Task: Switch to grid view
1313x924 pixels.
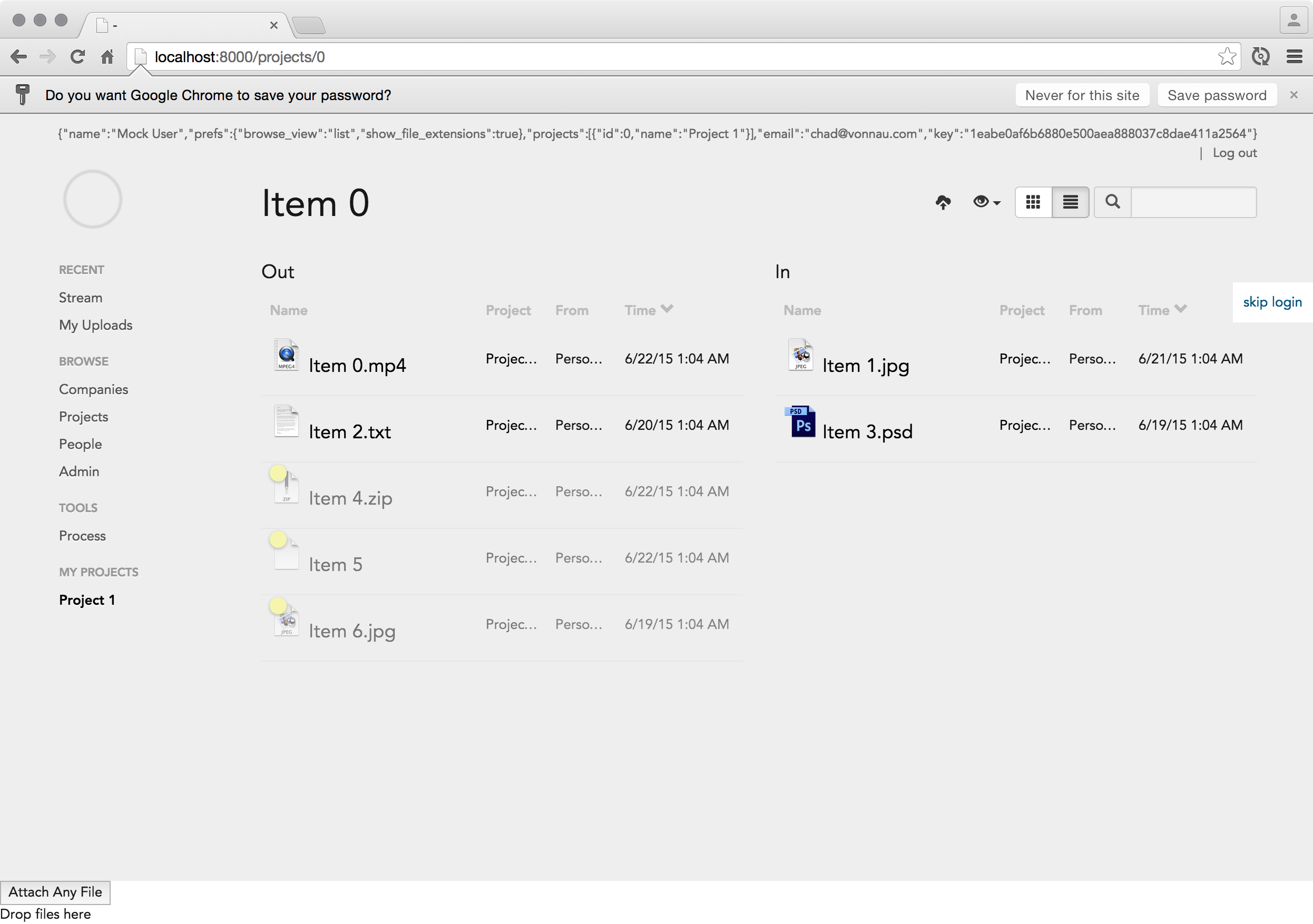Action: coord(1033,202)
